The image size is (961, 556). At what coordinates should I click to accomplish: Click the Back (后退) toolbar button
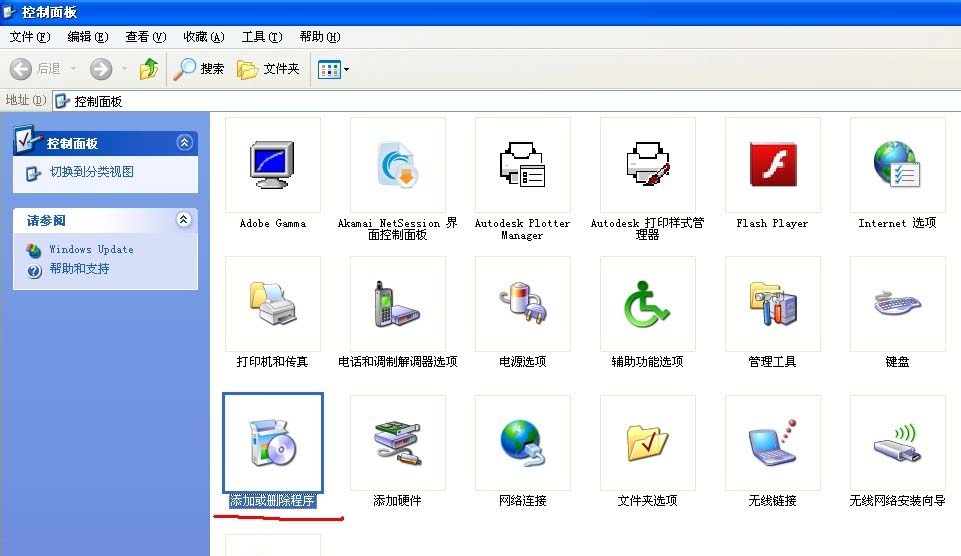point(35,69)
